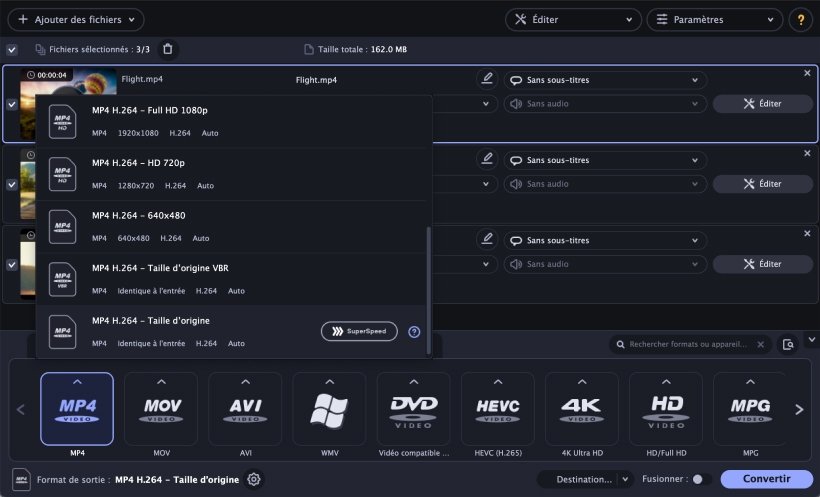Viewport: 820px width, 497px height.
Task: Select preset MP4 H.264 – HD 720p
Action: point(231,174)
